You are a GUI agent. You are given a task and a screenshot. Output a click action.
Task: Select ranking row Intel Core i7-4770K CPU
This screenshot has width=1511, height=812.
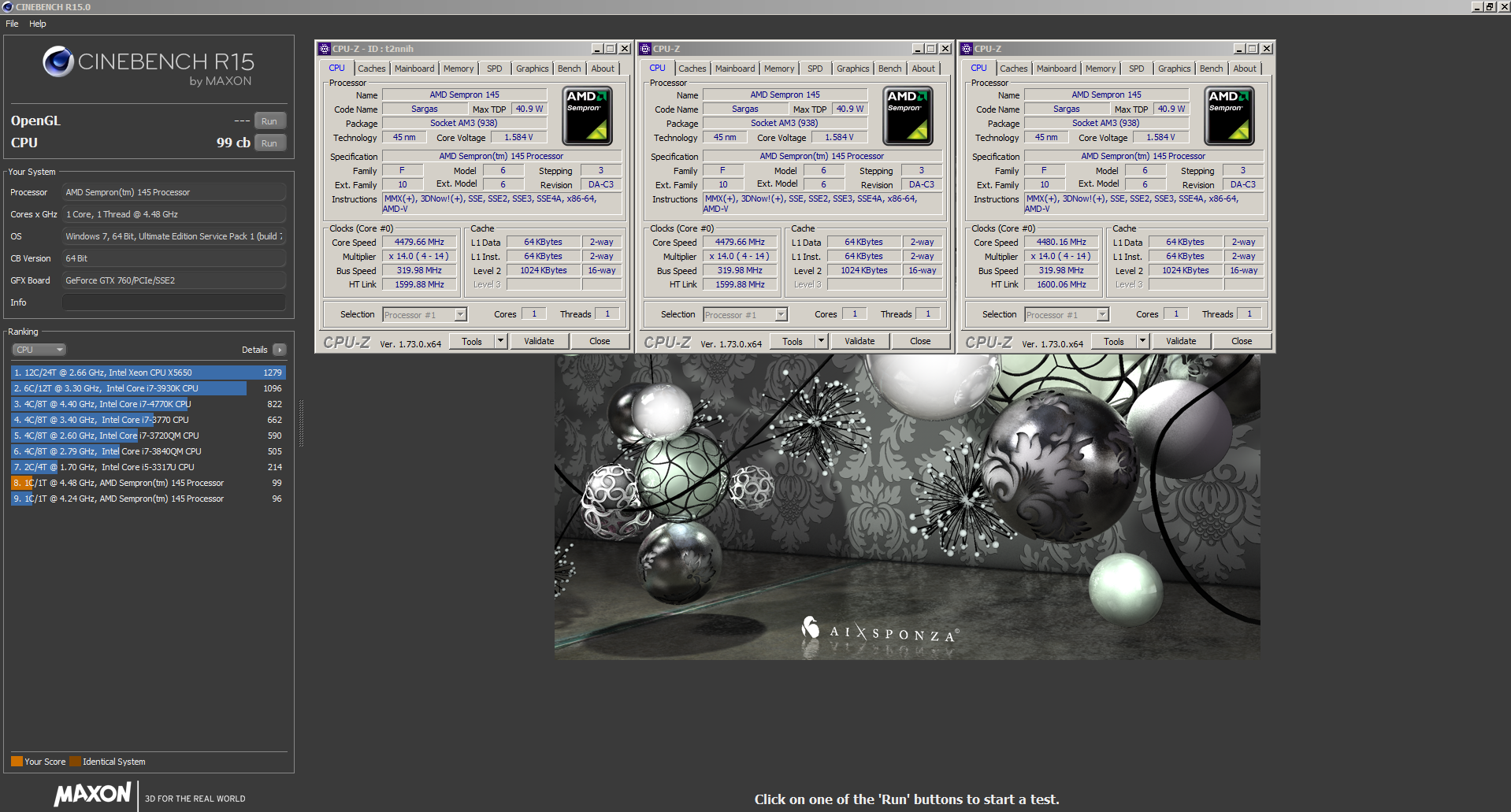148,404
